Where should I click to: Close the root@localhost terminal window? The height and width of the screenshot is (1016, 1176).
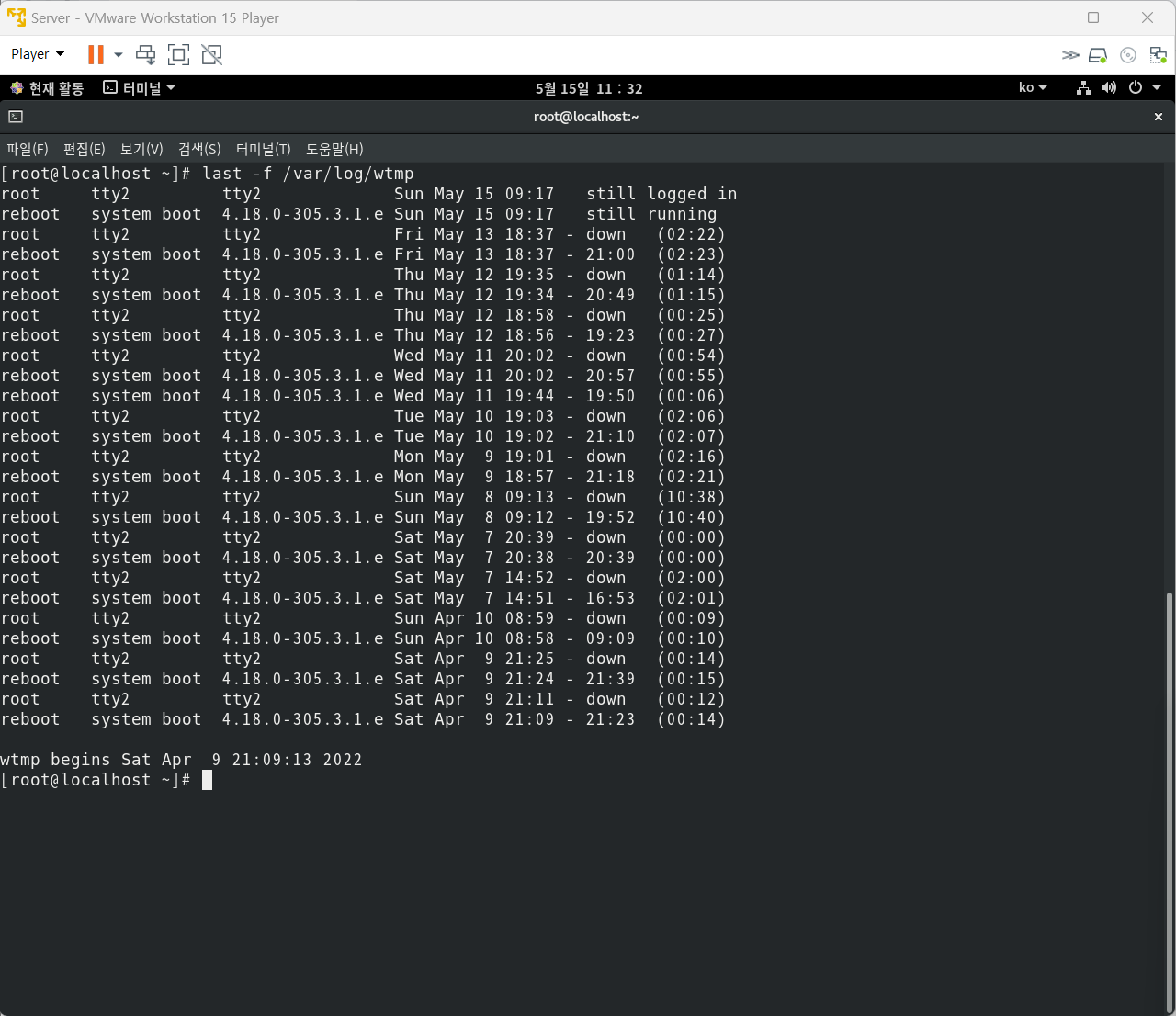coord(1159,117)
